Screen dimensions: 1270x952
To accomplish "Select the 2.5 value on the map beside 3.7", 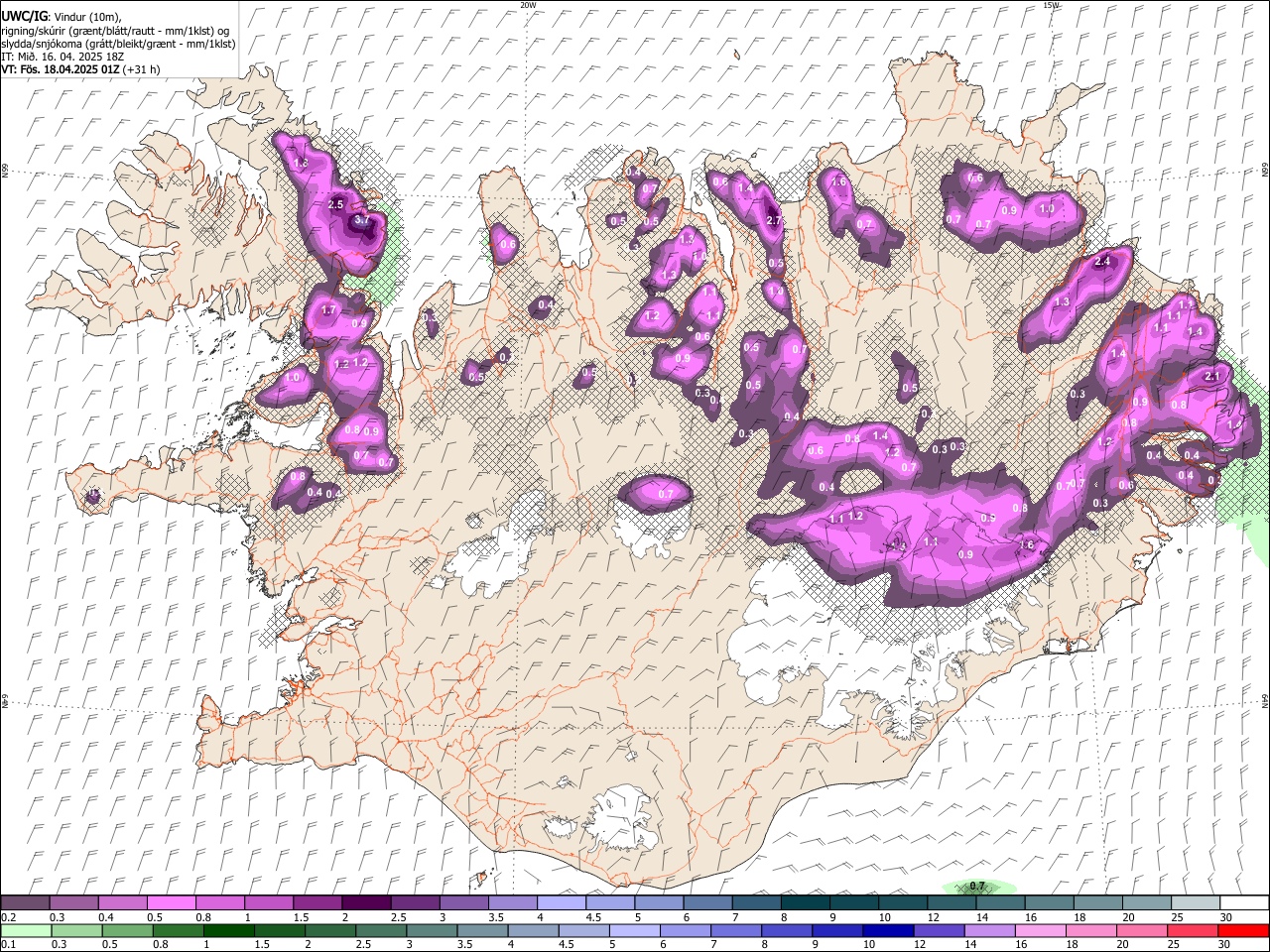I will 335,204.
